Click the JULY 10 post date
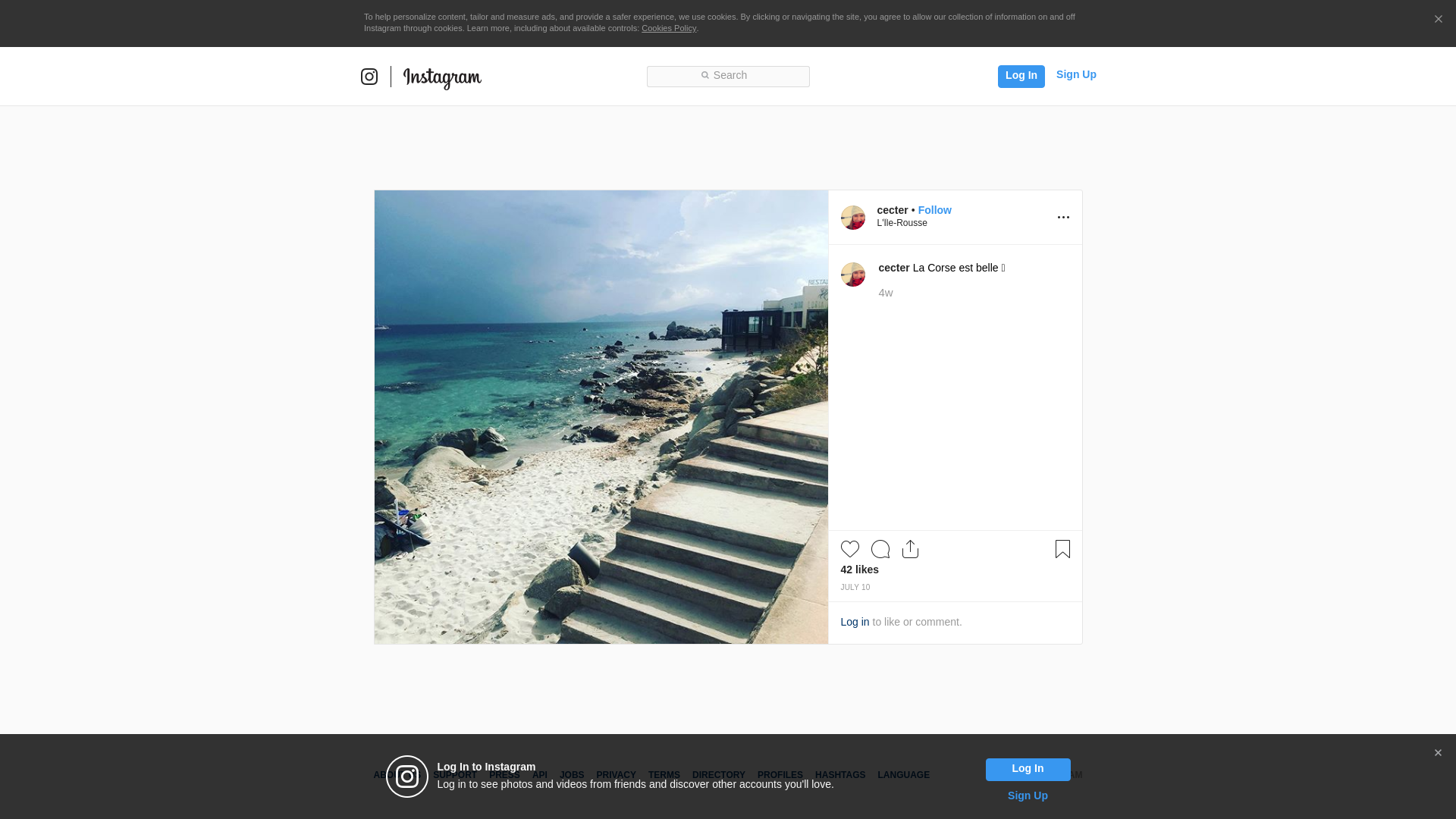The height and width of the screenshot is (819, 1456). [855, 587]
